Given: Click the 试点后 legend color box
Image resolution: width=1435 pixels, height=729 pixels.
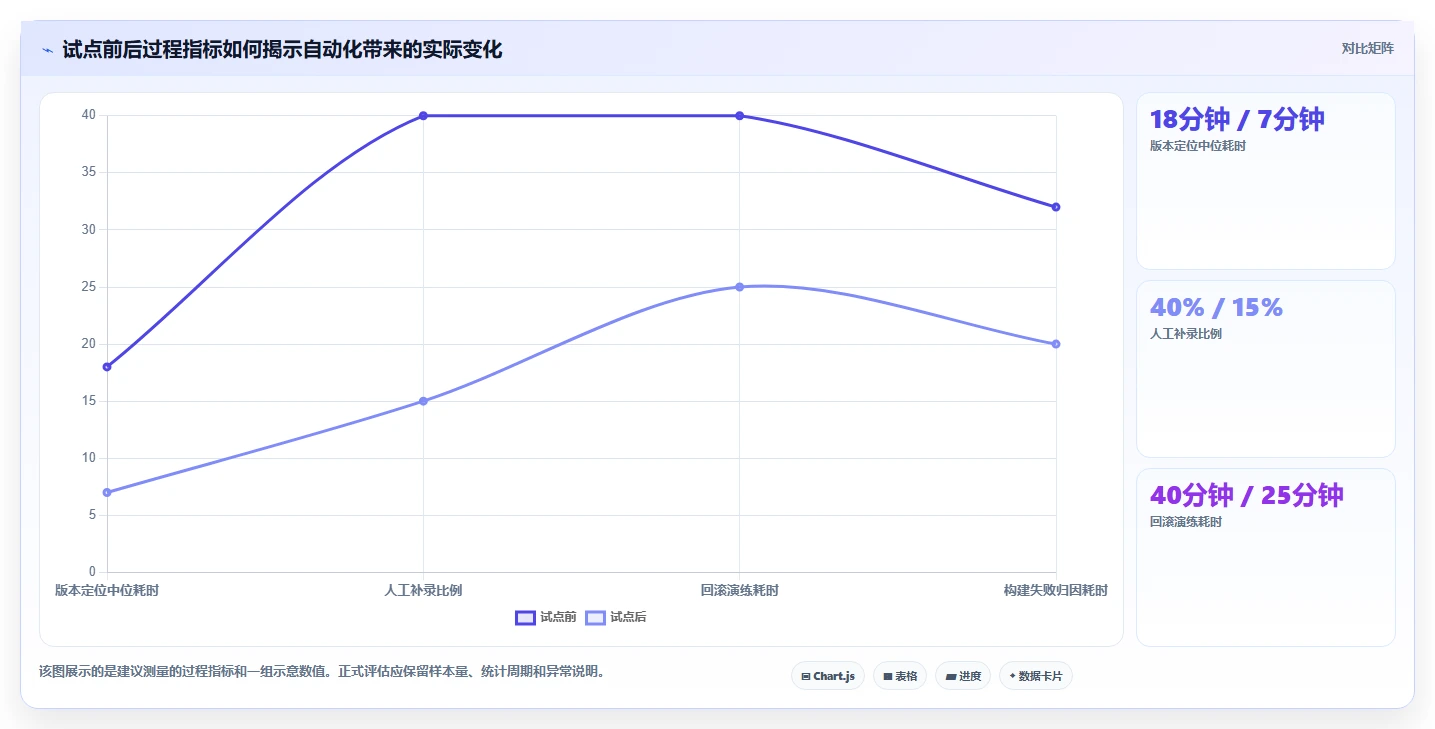Looking at the screenshot, I should 595,617.
